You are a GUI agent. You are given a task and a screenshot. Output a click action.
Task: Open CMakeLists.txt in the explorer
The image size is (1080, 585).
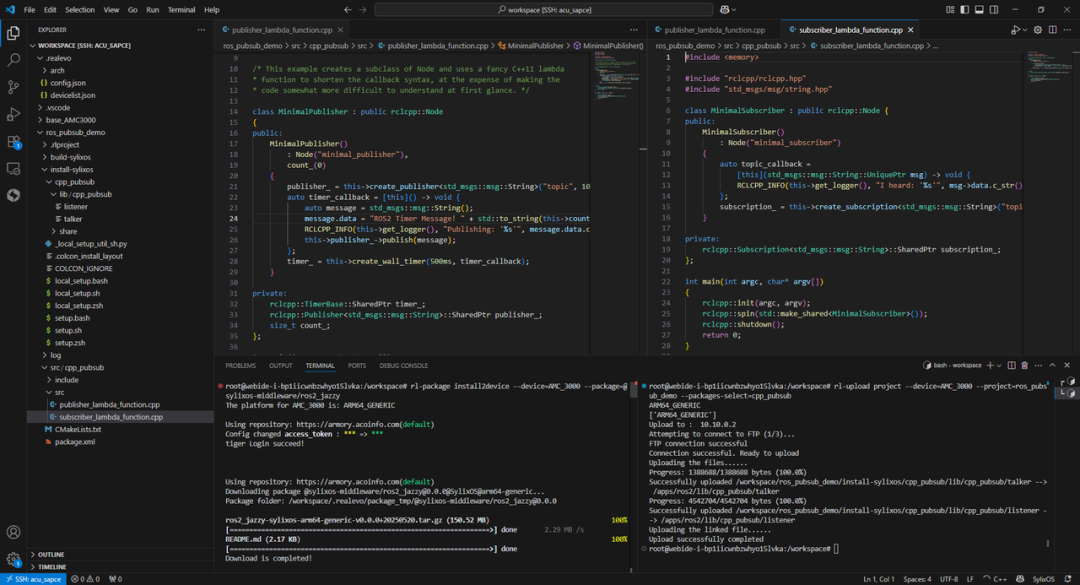(78, 429)
